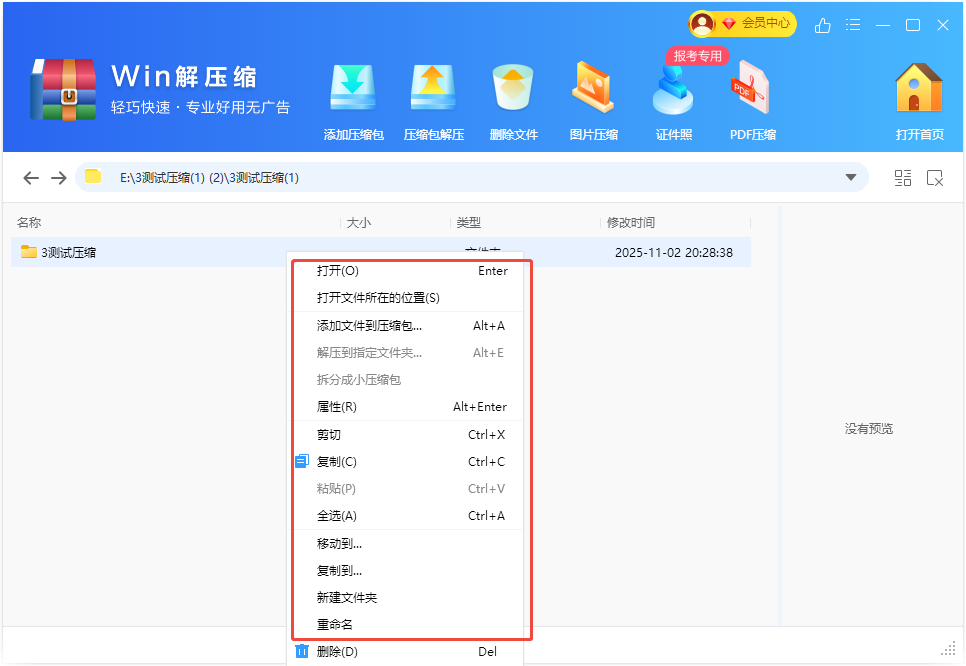966x666 pixels.
Task: Navigate back with the left arrow
Action: click(x=31, y=178)
